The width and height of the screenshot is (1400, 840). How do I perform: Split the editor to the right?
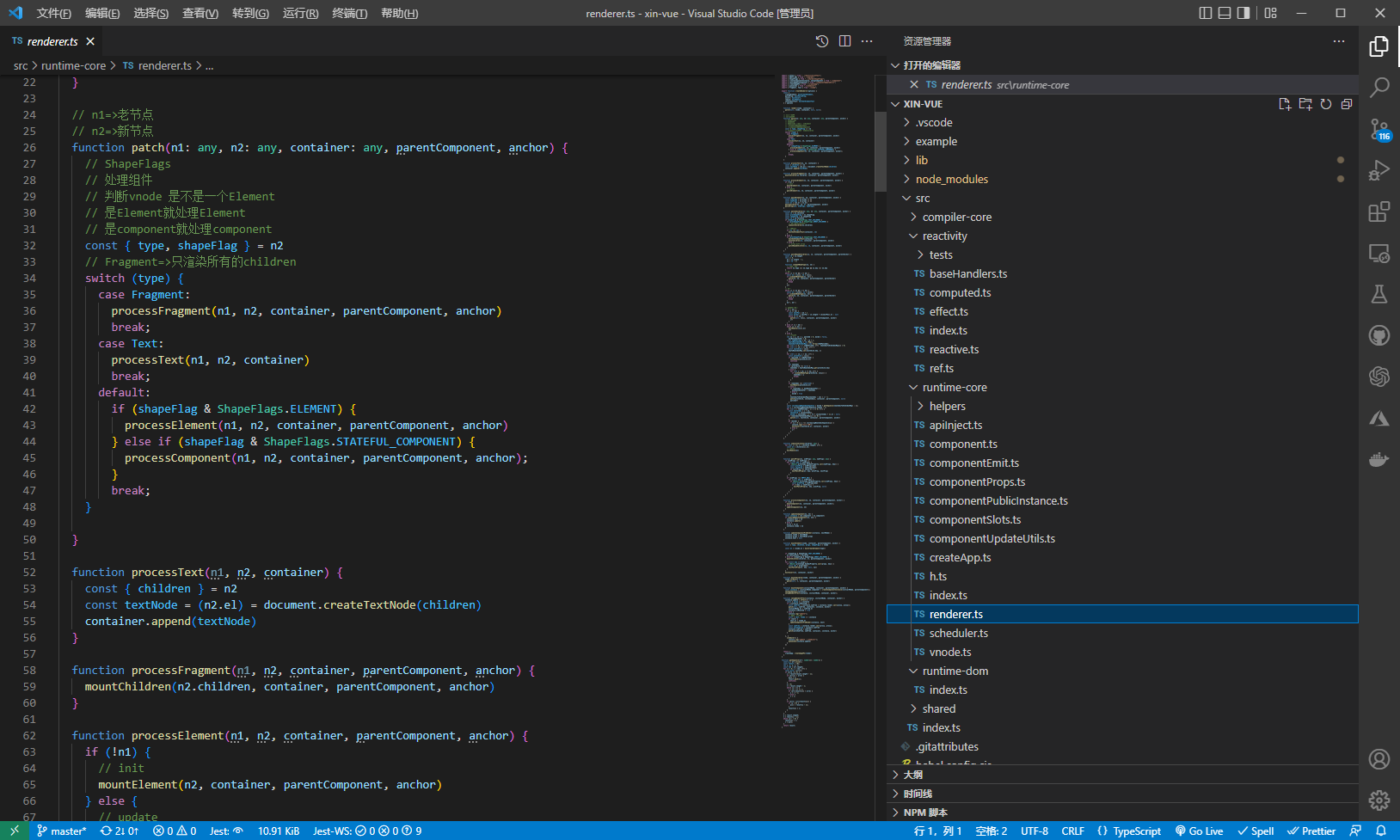pyautogui.click(x=844, y=41)
